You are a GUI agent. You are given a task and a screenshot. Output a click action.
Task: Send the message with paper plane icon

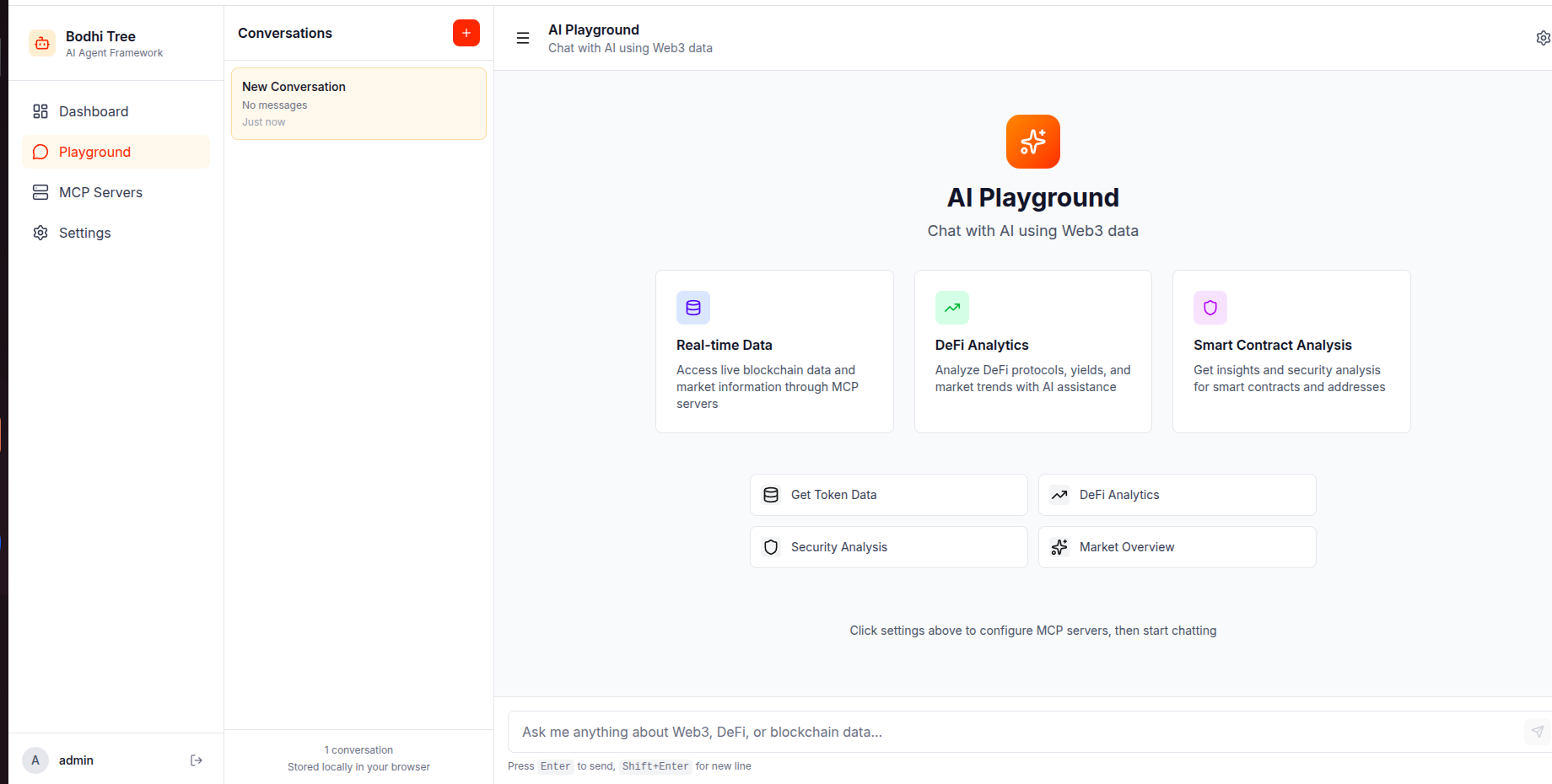click(1538, 732)
